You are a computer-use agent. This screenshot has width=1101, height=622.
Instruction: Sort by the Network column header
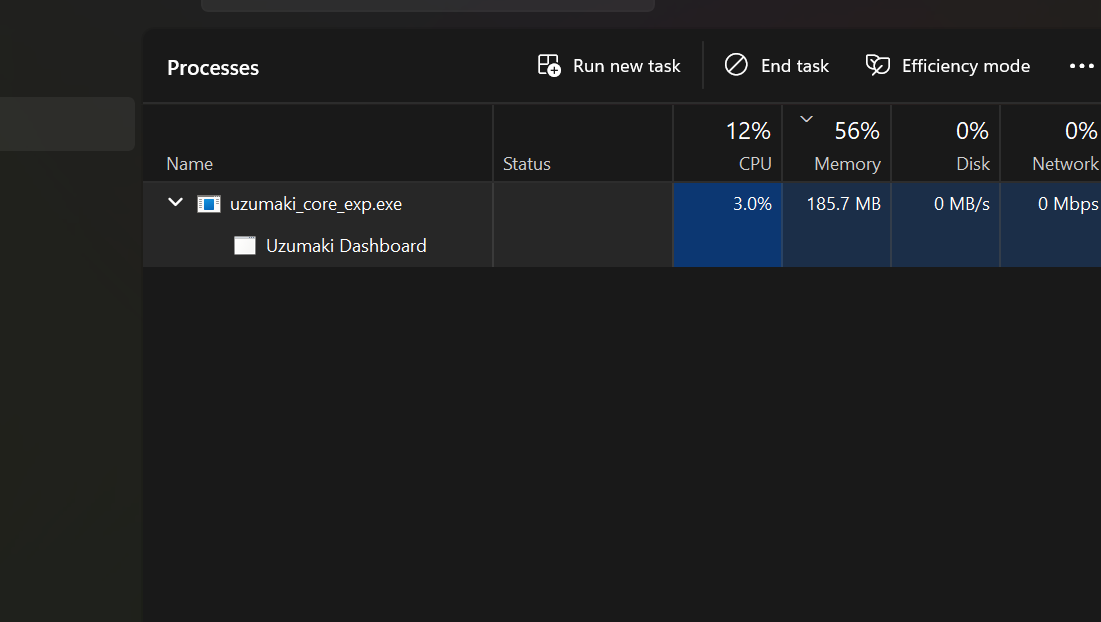1051,143
